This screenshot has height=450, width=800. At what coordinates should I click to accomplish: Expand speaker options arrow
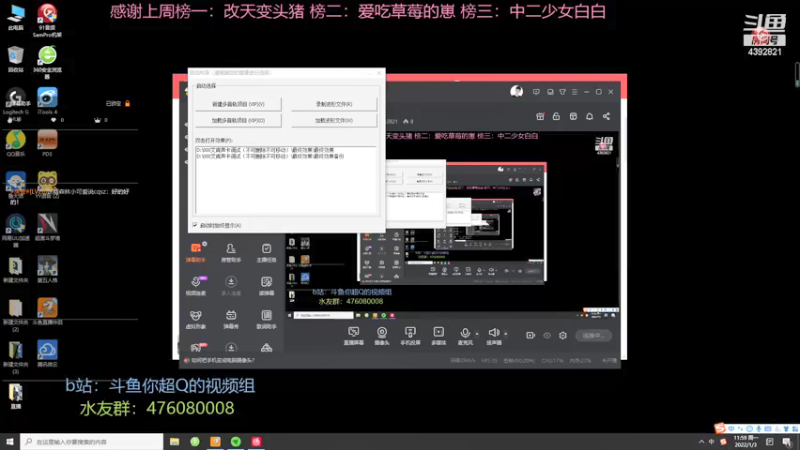506,334
